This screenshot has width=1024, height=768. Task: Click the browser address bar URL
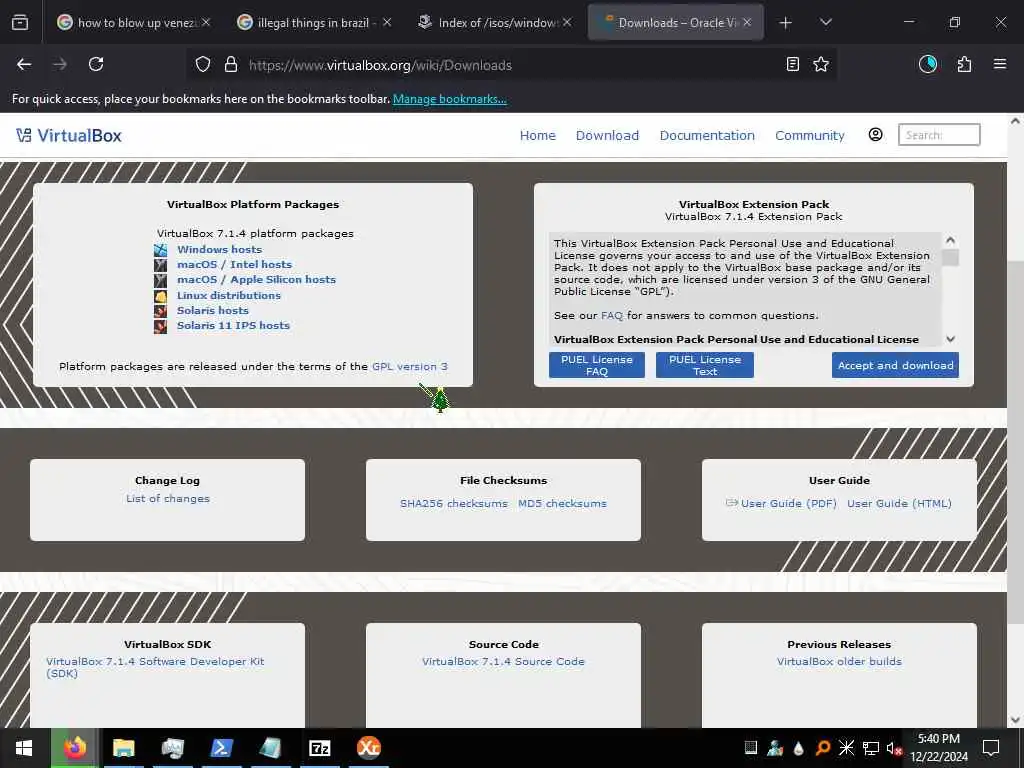tap(380, 65)
